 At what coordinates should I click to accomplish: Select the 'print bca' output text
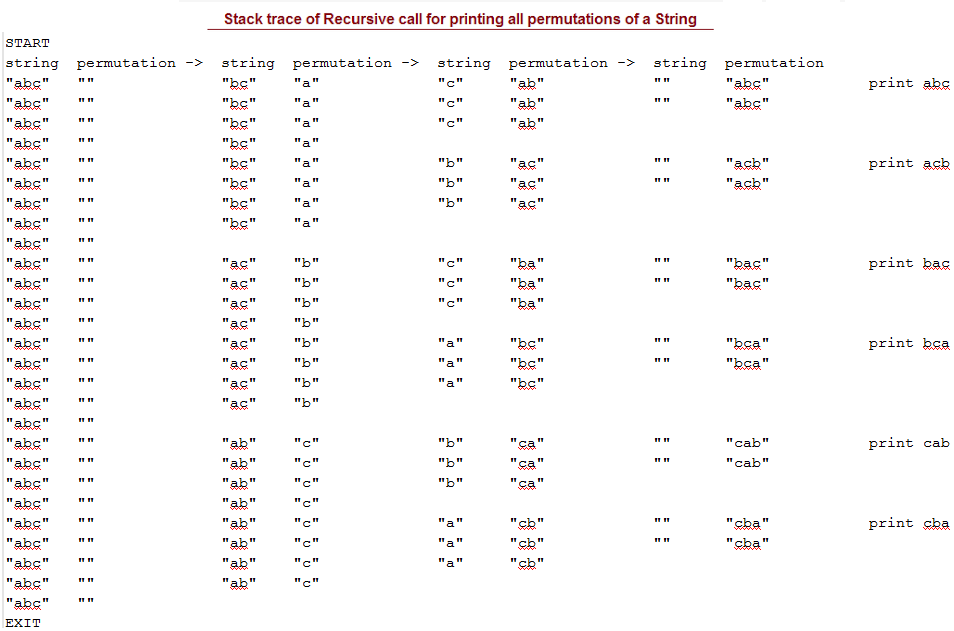908,344
